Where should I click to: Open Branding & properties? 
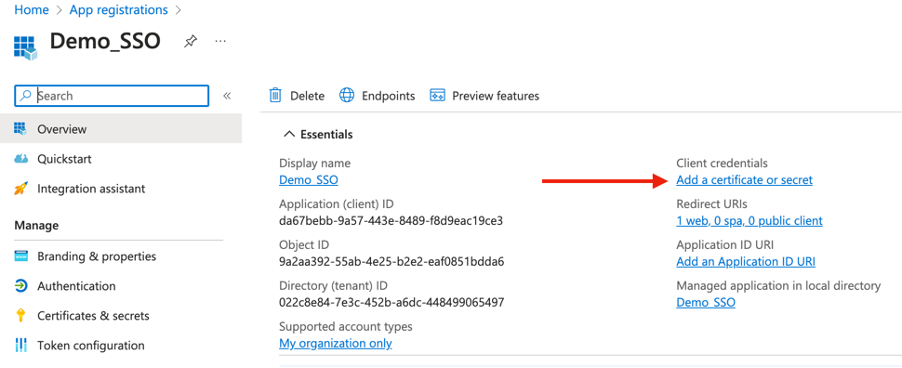click(x=97, y=256)
